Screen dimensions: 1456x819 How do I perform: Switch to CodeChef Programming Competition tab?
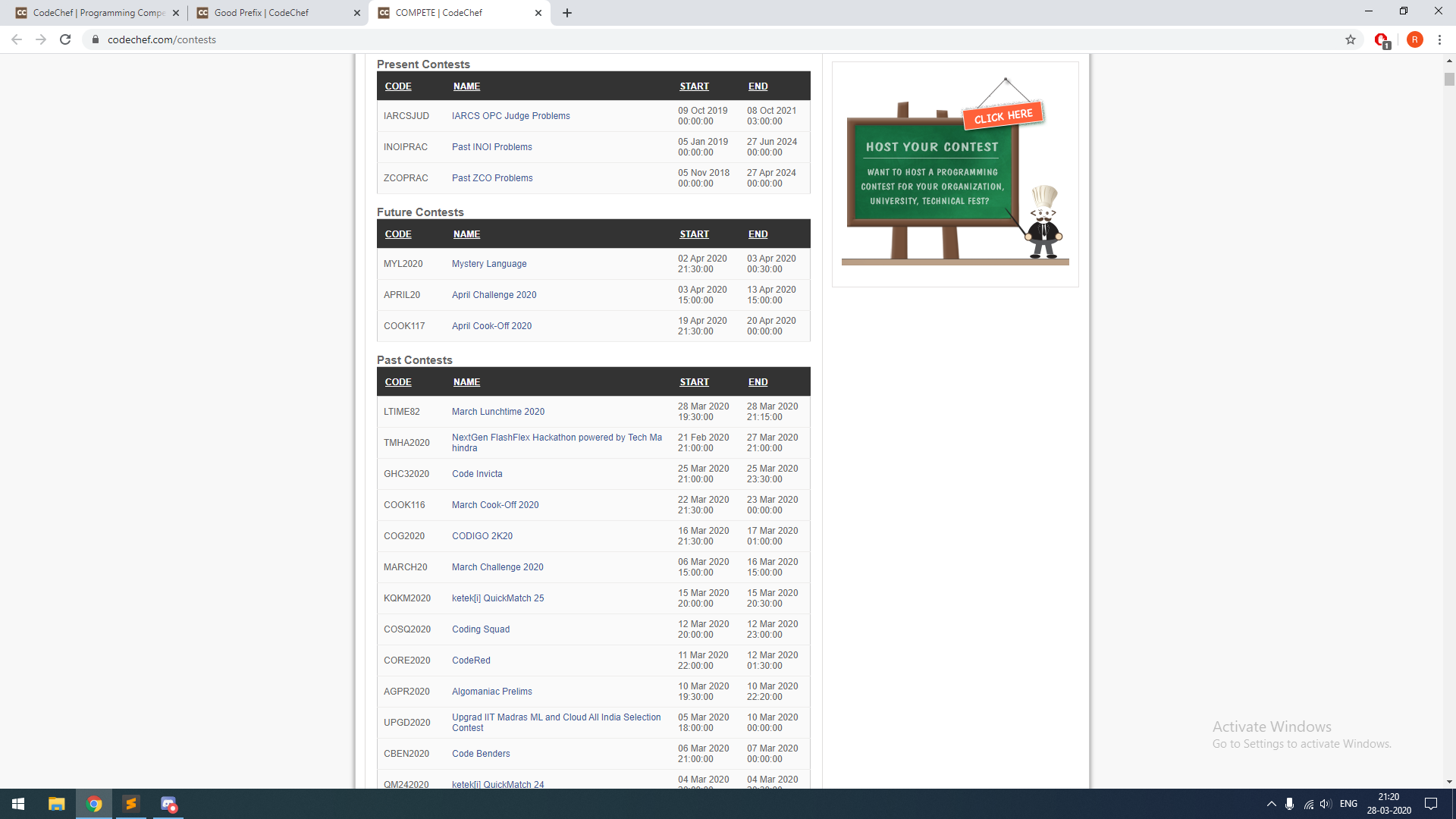pos(99,13)
